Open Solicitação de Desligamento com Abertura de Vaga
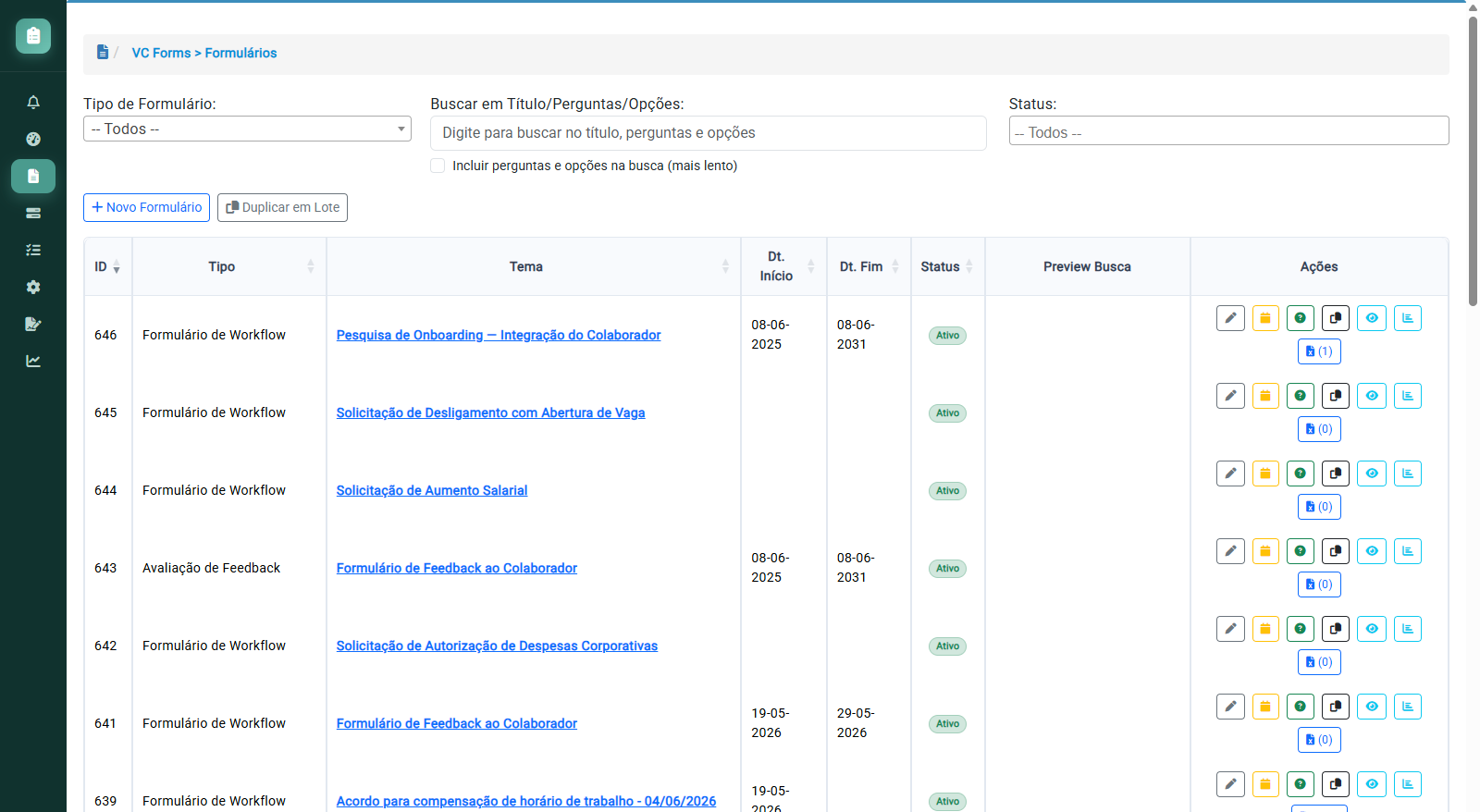 click(490, 412)
